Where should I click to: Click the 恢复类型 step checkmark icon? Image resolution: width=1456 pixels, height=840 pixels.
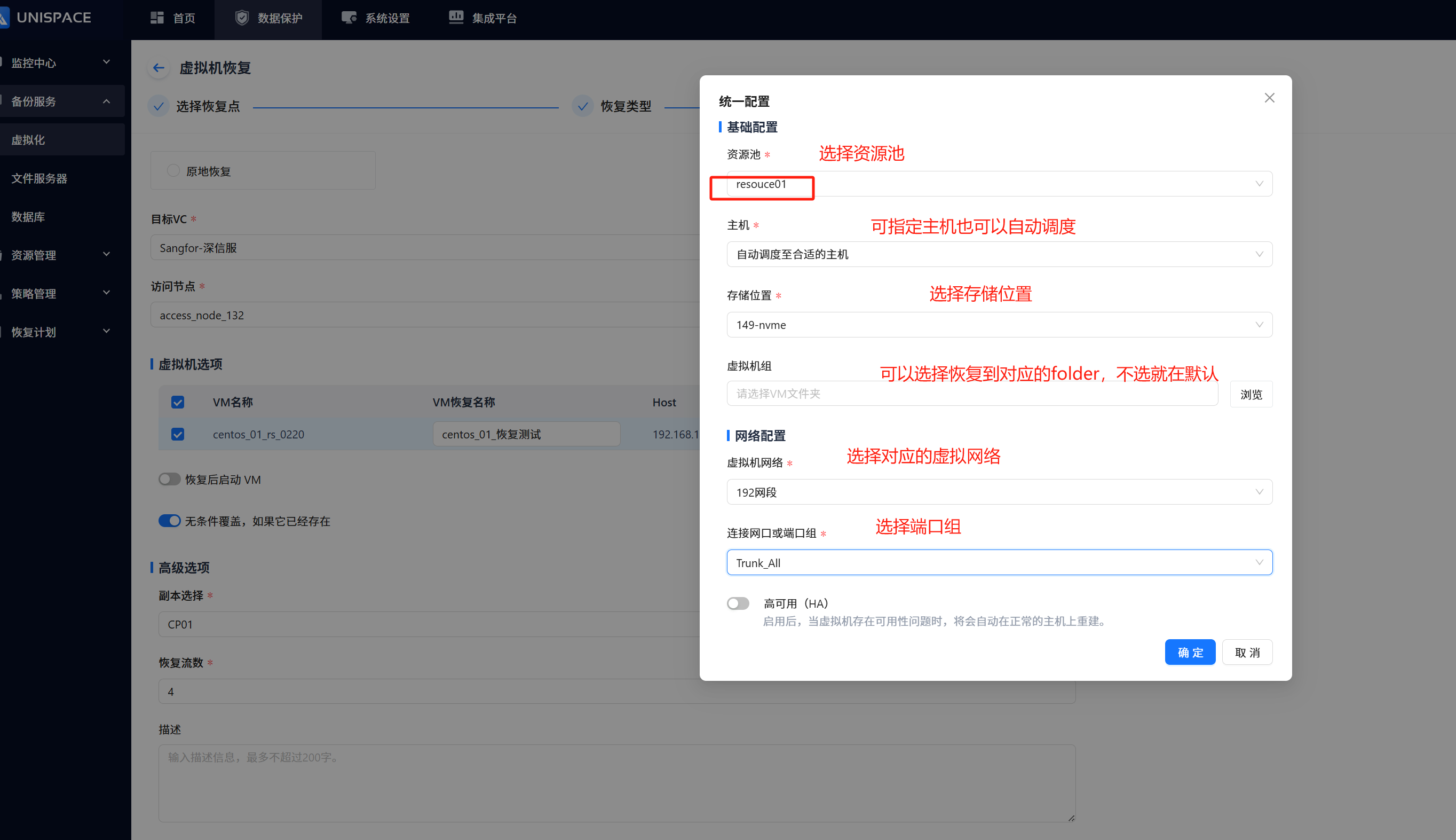[x=583, y=106]
